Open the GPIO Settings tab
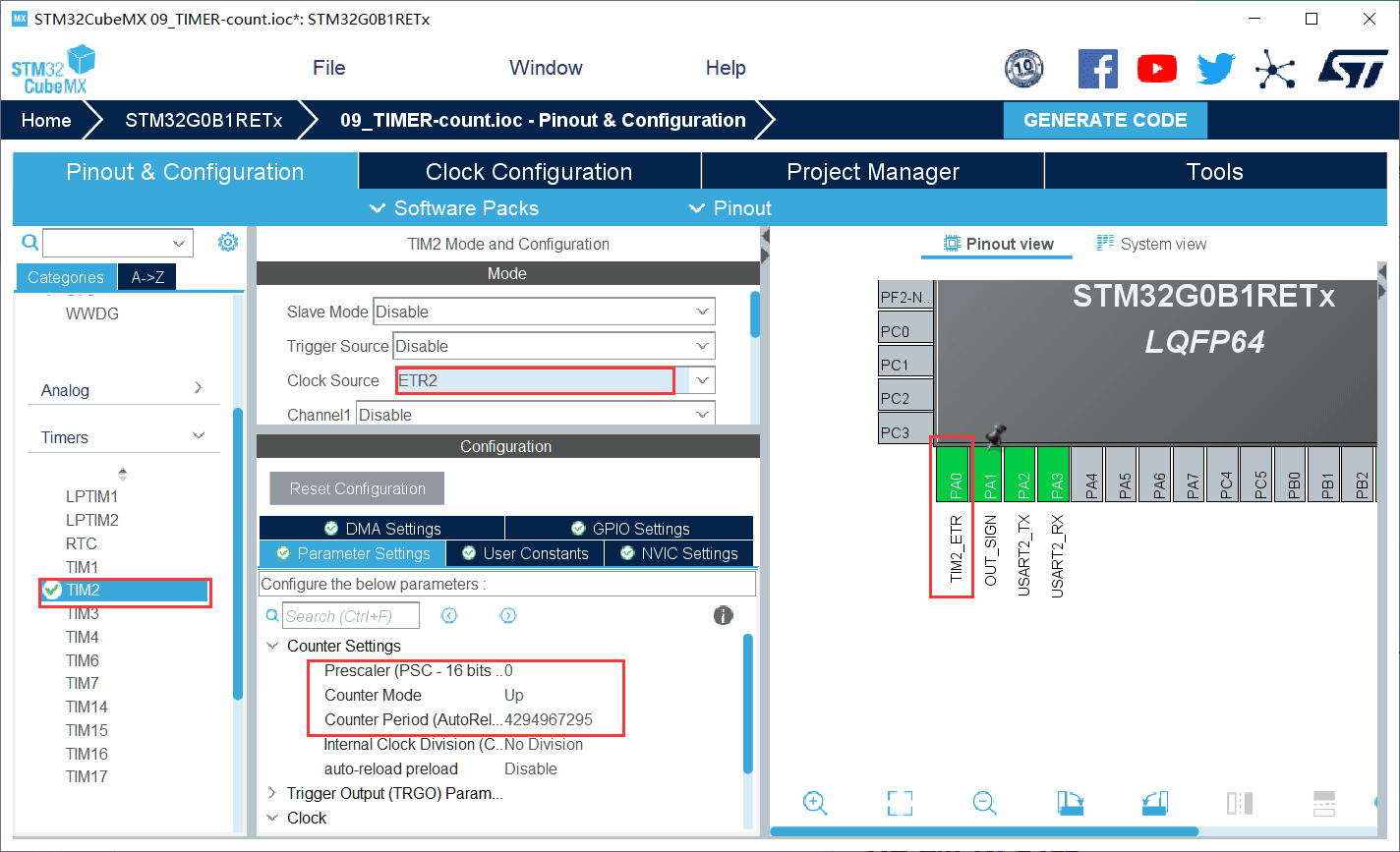The image size is (1400, 852). coord(629,529)
